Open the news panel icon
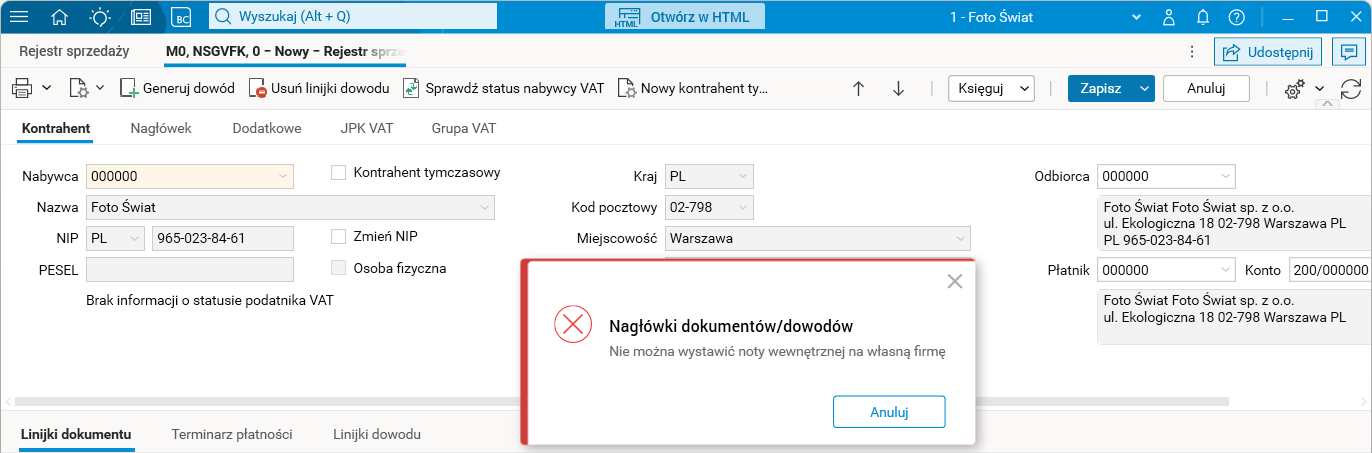 tap(141, 17)
